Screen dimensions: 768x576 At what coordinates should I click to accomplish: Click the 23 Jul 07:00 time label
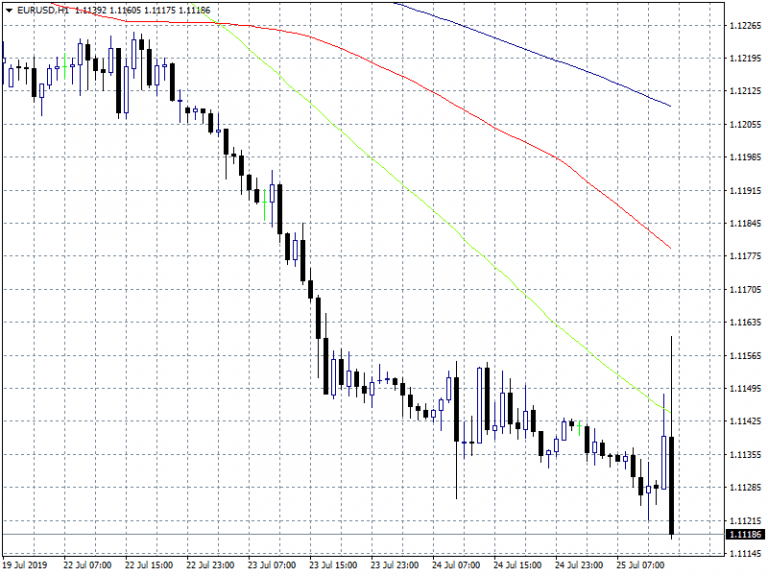(270, 564)
